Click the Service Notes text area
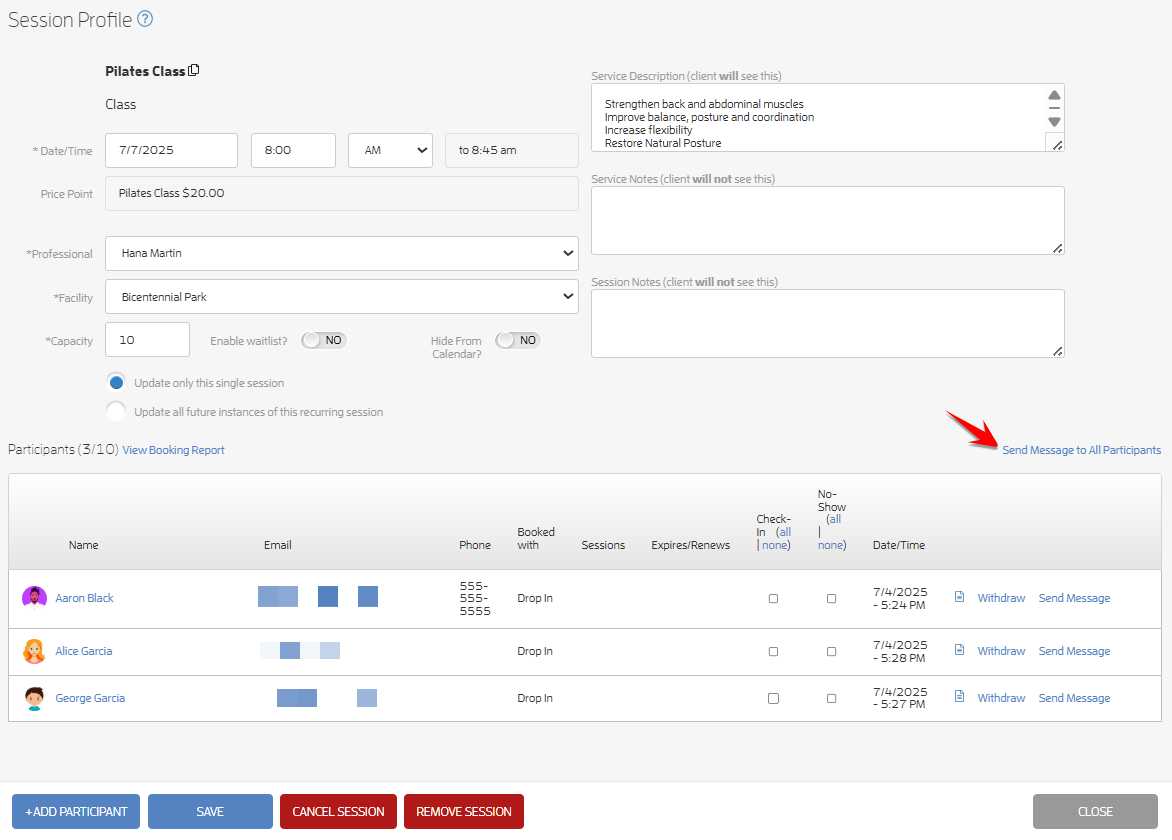1172x840 pixels. click(x=827, y=220)
